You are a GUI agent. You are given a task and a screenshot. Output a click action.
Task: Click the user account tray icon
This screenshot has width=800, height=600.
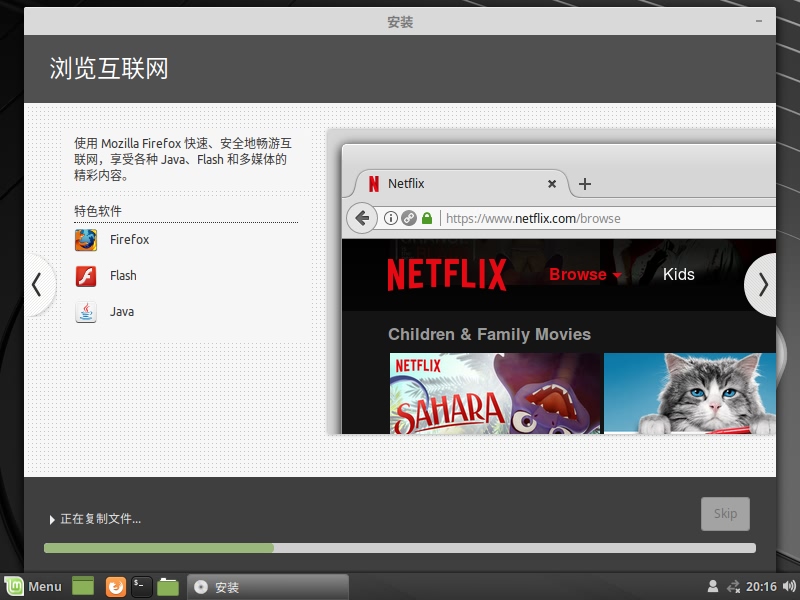click(x=713, y=587)
